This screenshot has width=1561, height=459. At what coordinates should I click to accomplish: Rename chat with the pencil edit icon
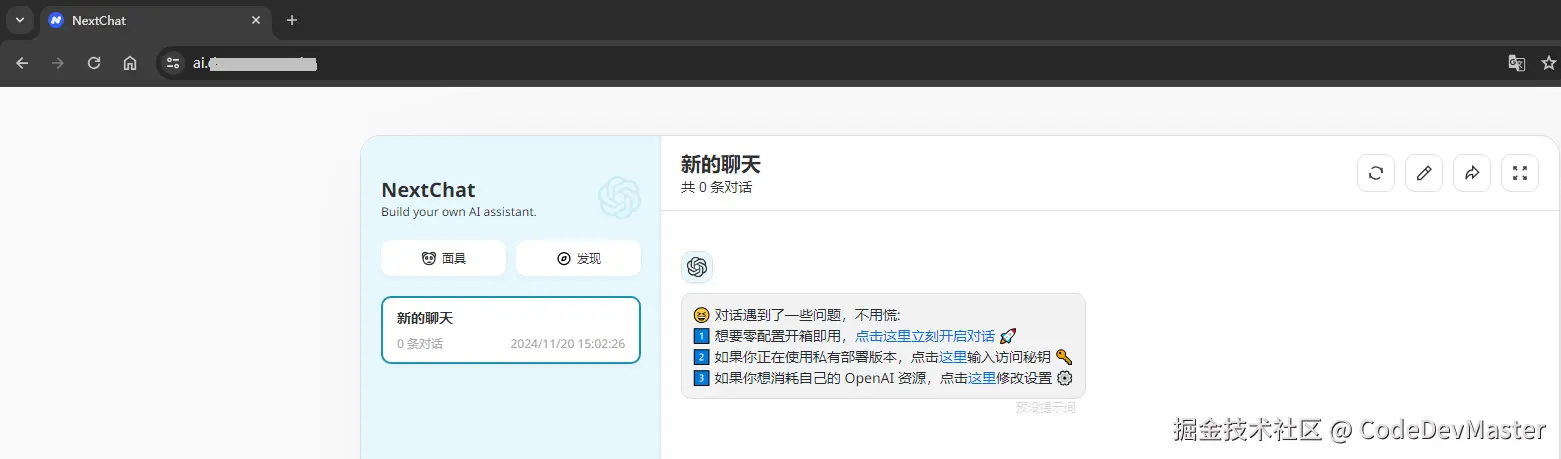click(x=1424, y=173)
